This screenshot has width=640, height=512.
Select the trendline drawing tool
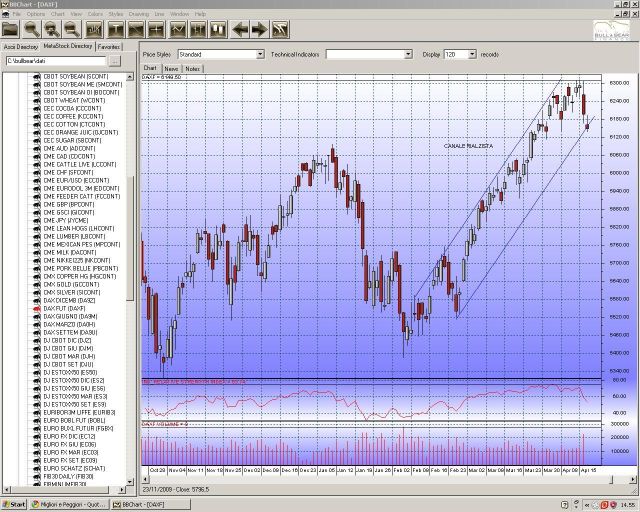[136, 29]
